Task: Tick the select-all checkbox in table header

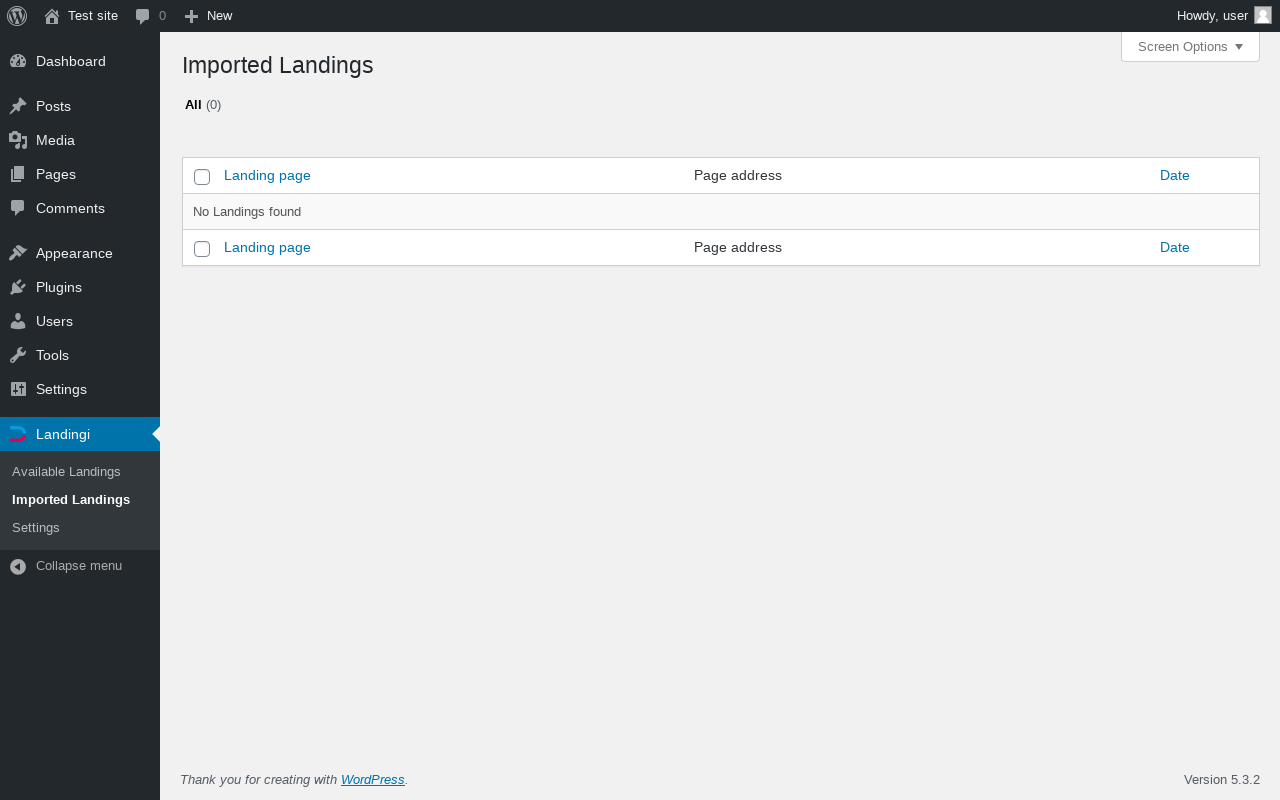Action: pos(202,177)
